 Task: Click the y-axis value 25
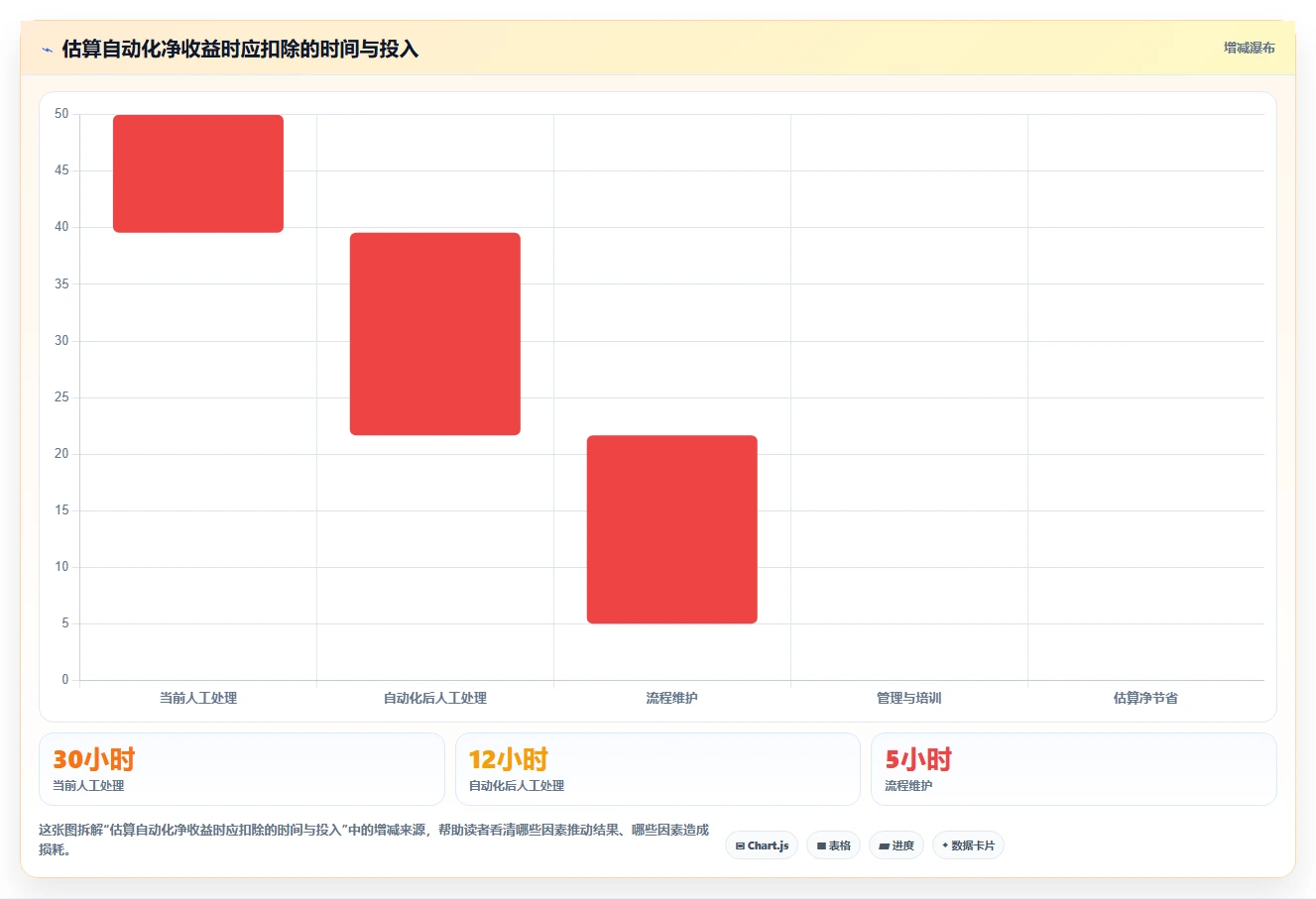61,397
